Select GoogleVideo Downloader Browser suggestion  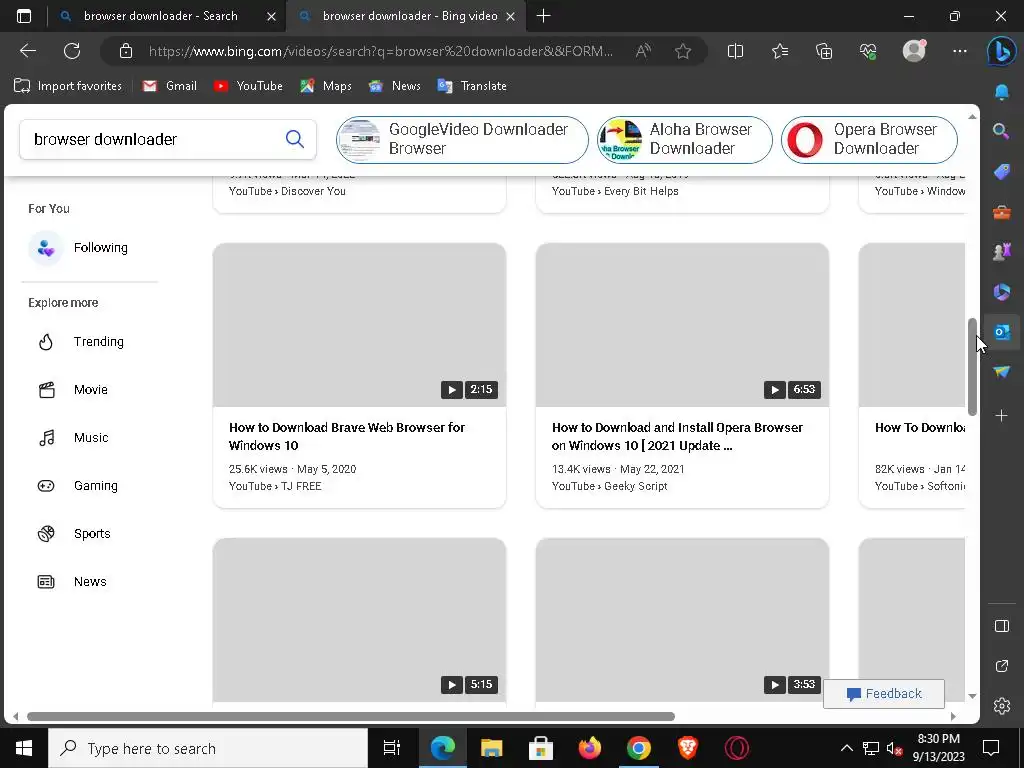pyautogui.click(x=462, y=139)
